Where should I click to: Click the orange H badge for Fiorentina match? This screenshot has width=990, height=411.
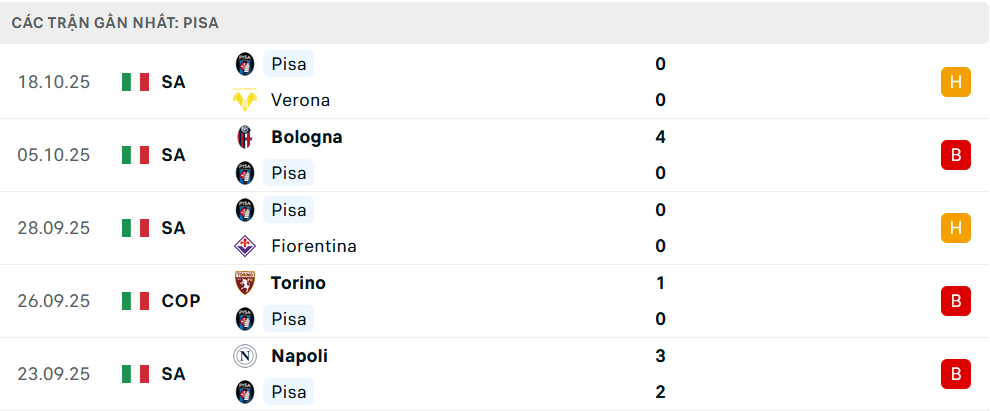956,228
